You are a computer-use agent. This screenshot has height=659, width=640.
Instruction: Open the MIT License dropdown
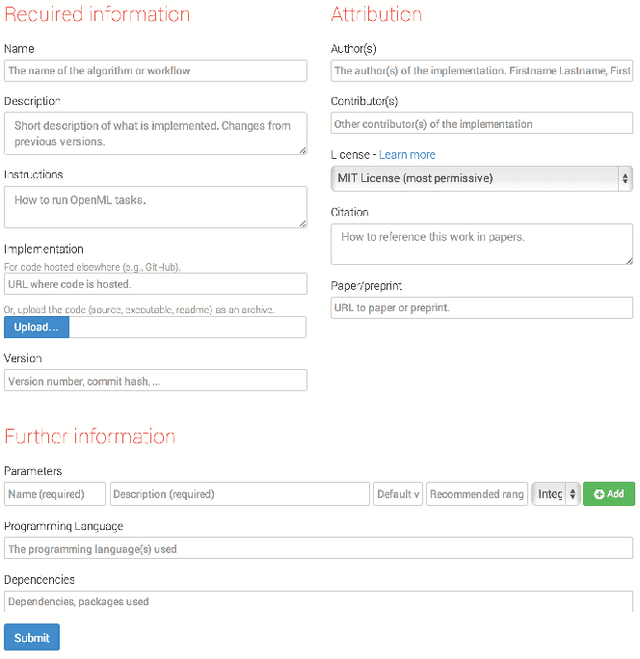tap(481, 178)
